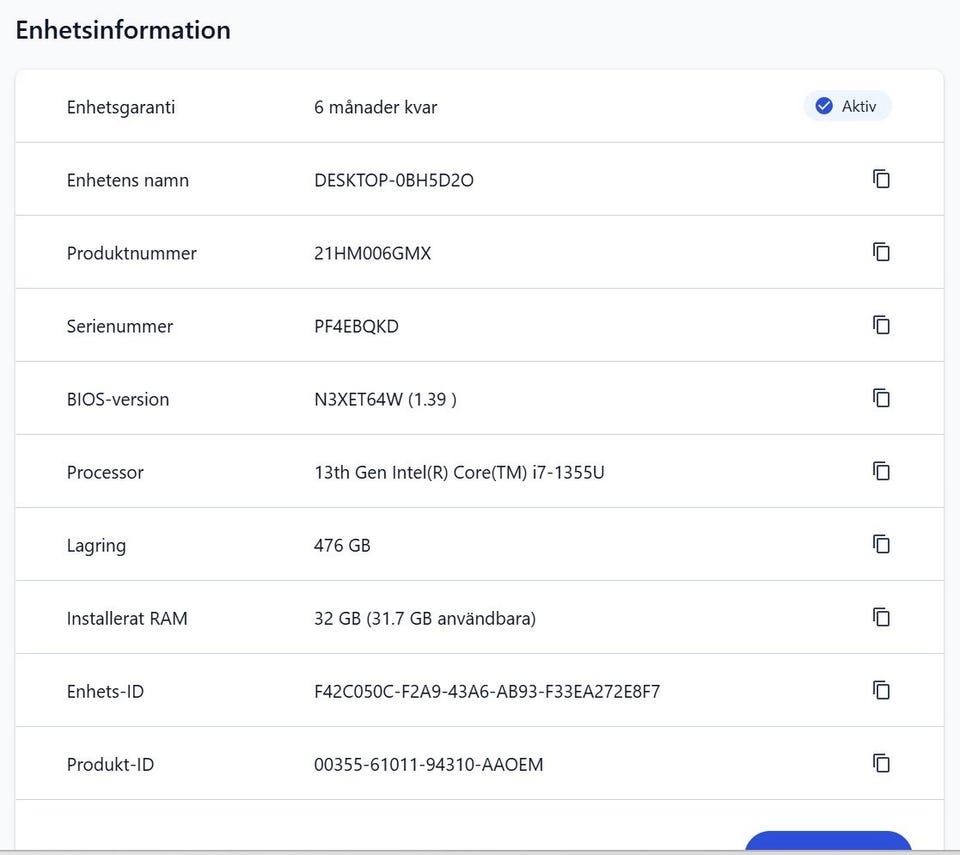
Task: Copy the Processor information
Action: [881, 471]
